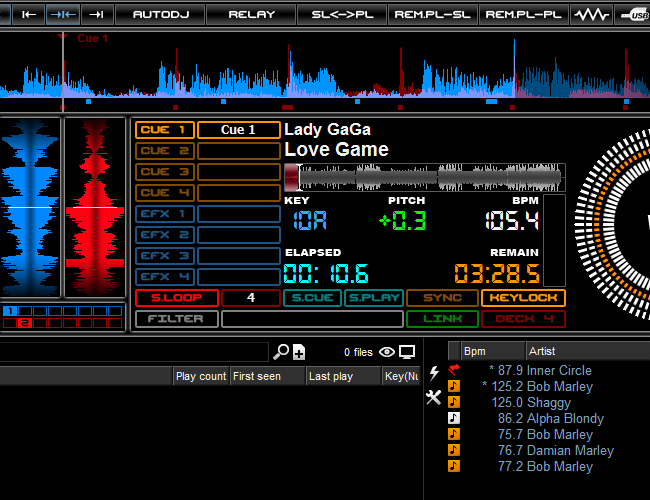Click the monitor display icon

407,352
